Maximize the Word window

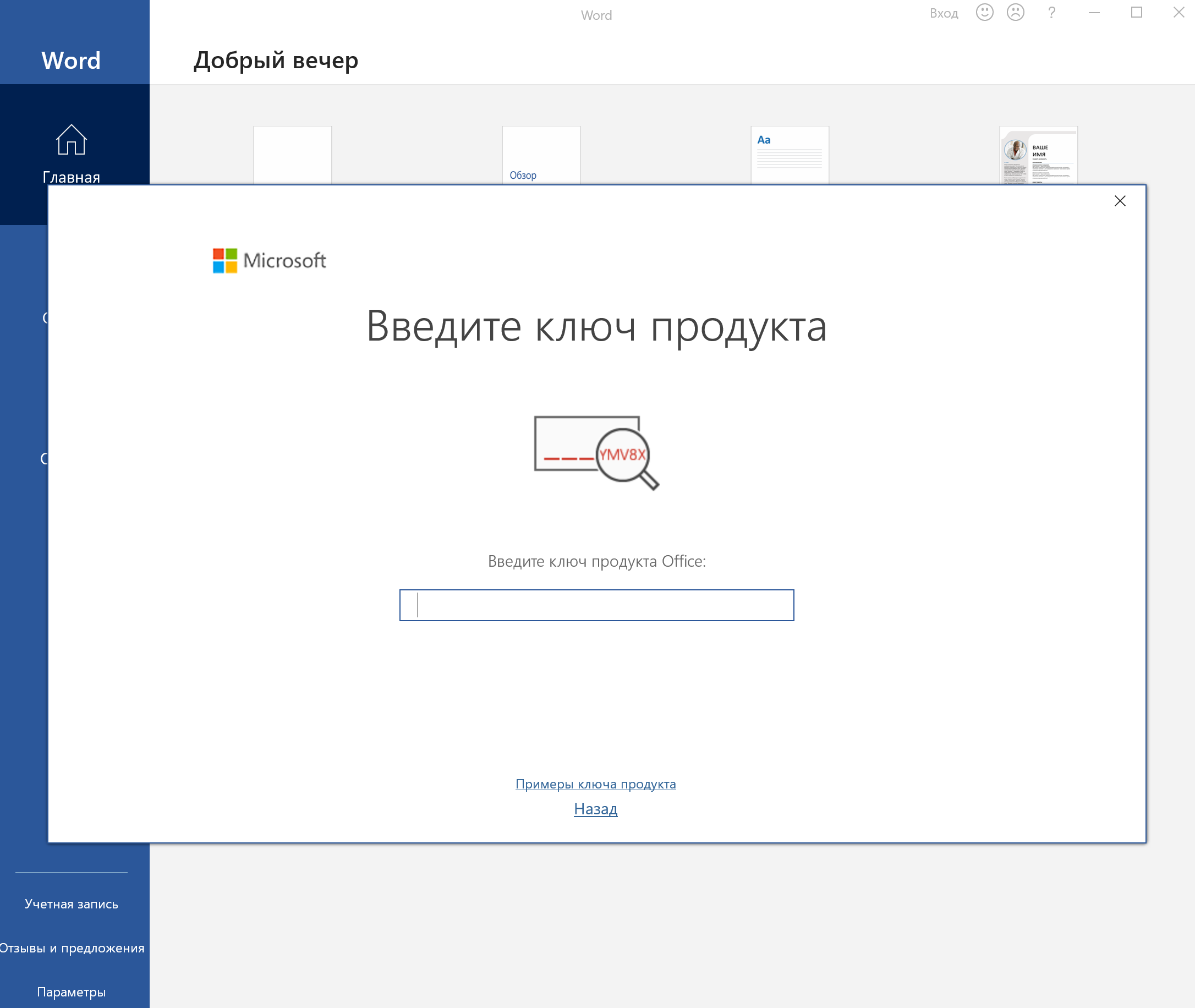click(1136, 13)
